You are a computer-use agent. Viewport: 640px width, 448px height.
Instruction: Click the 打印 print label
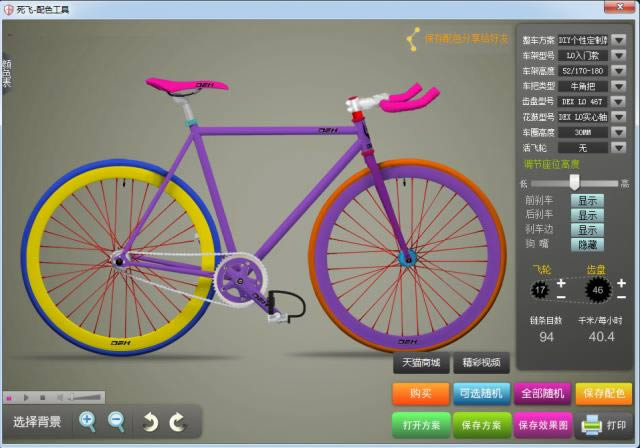click(x=616, y=426)
